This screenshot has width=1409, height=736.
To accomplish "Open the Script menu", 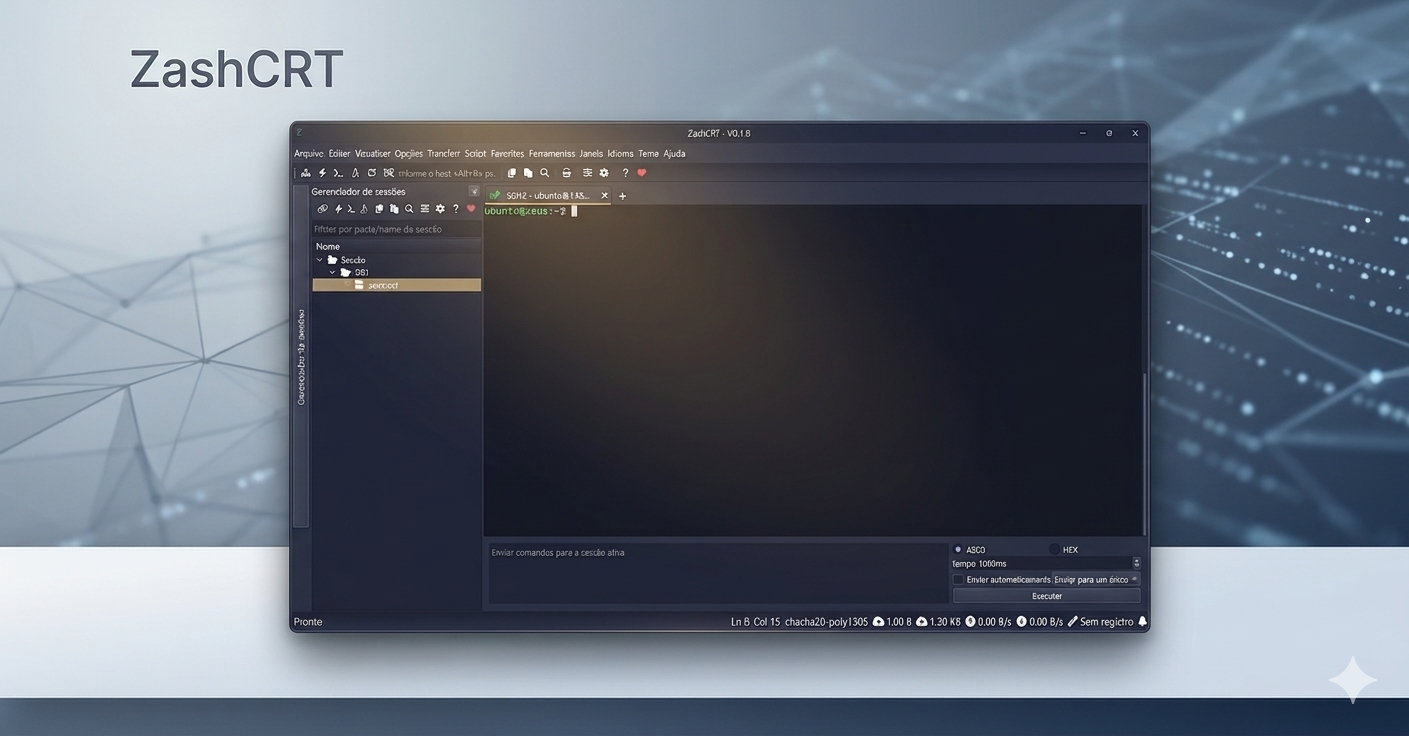I will (475, 154).
